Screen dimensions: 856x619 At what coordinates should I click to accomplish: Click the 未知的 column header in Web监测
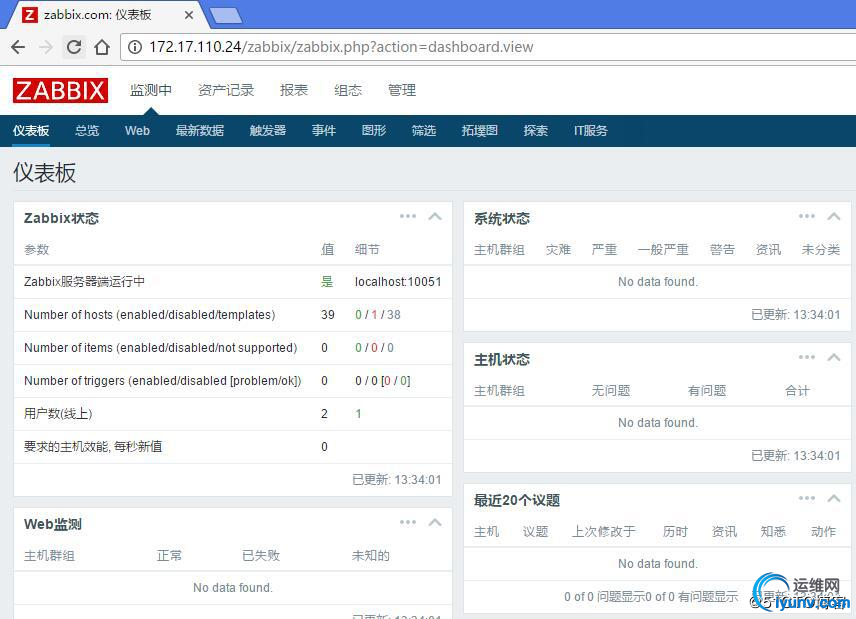click(x=371, y=556)
